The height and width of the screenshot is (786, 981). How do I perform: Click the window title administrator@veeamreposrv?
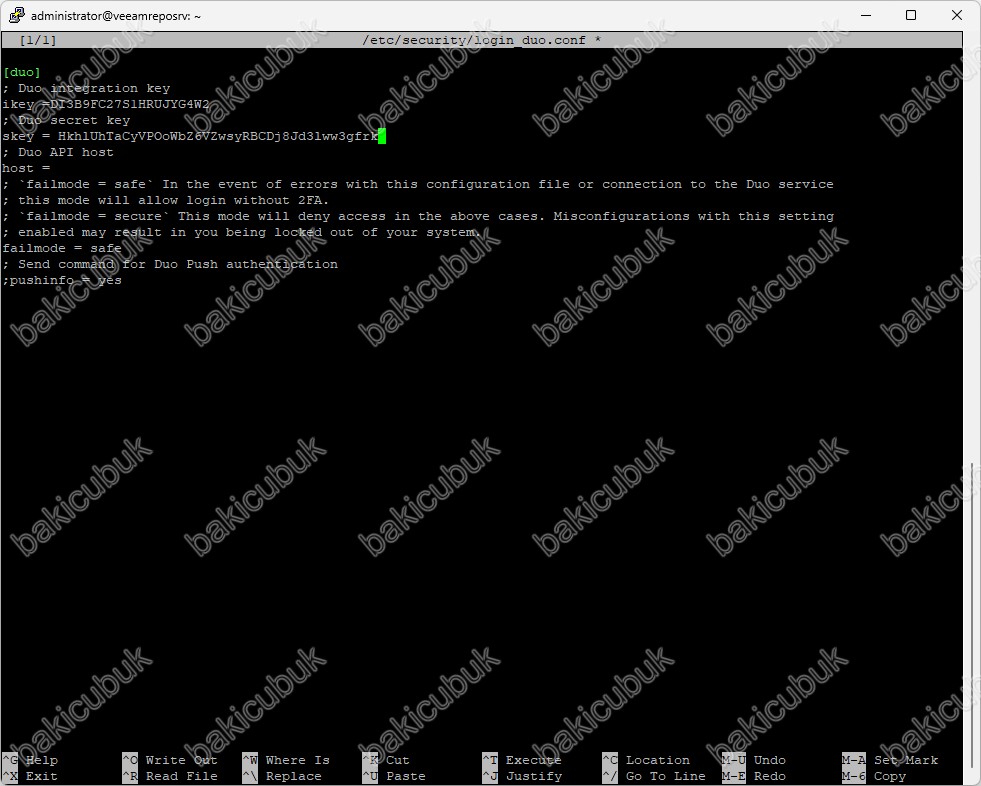tap(116, 16)
